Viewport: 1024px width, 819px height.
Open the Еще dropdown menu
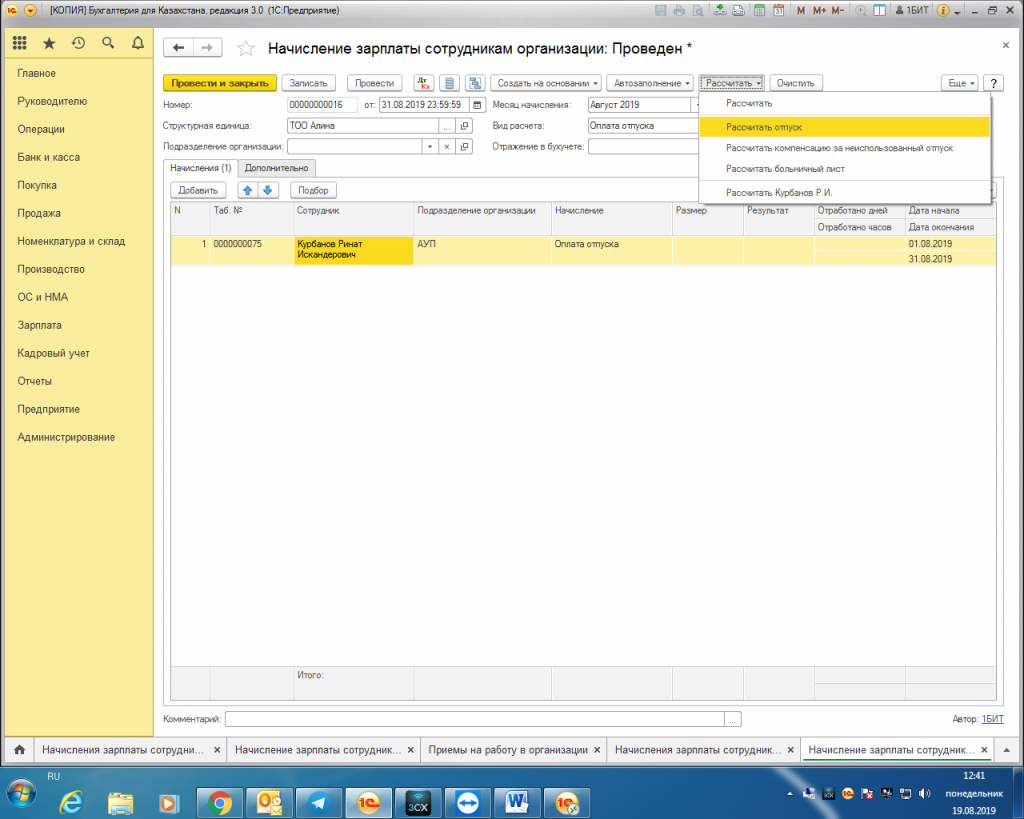(x=959, y=83)
